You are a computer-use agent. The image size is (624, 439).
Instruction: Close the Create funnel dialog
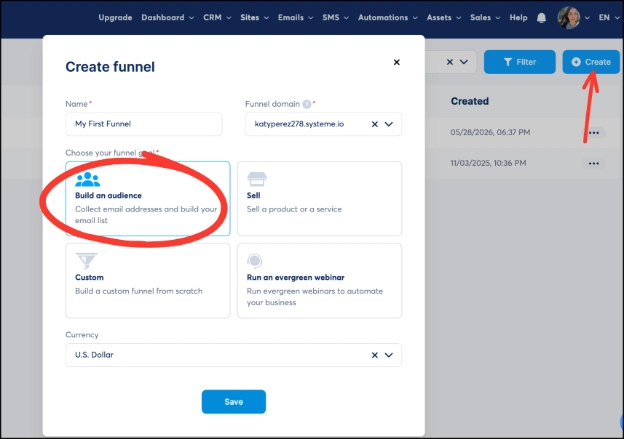396,62
